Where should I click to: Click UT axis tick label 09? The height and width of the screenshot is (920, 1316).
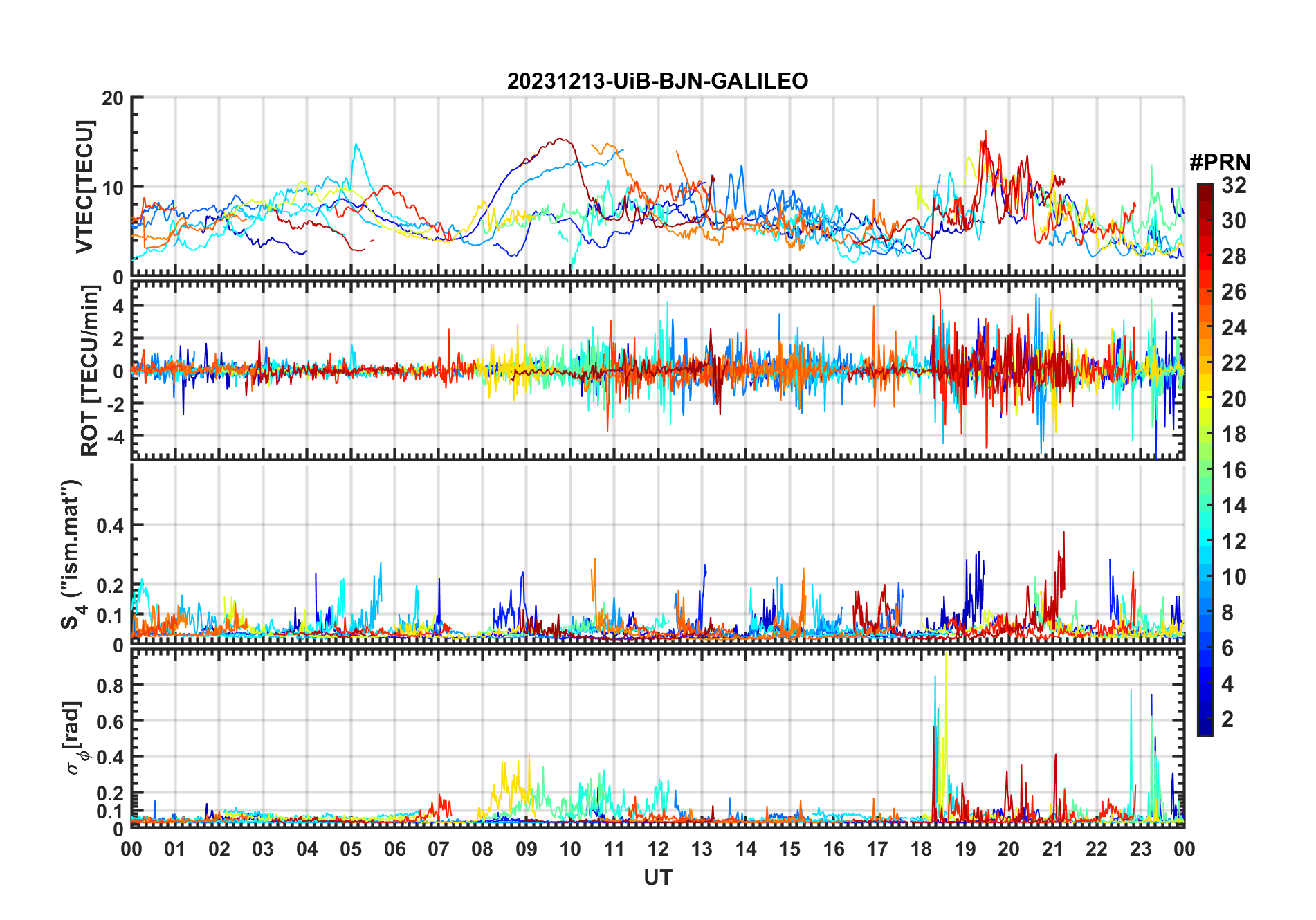[527, 849]
